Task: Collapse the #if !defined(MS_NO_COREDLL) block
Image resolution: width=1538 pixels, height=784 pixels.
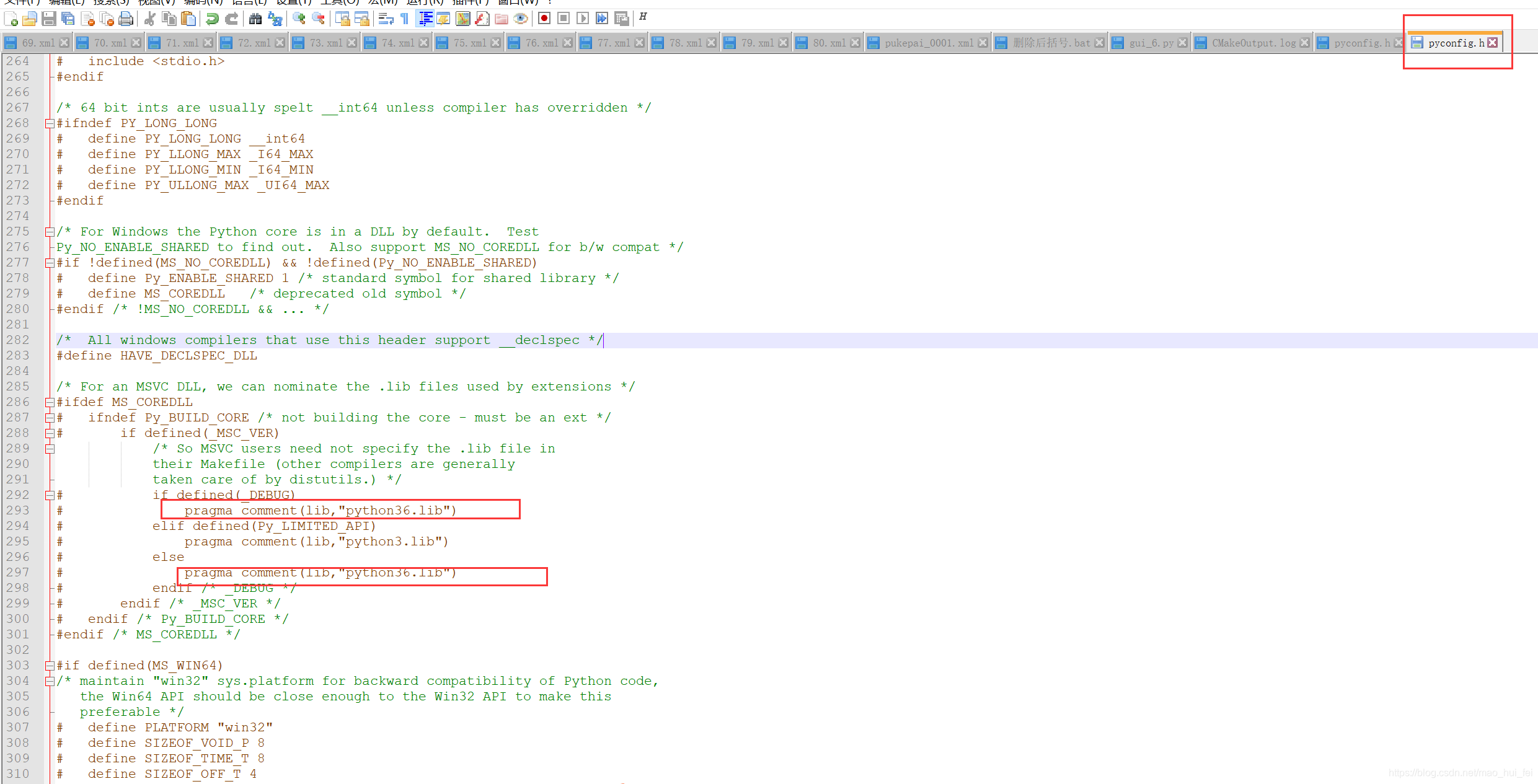Action: (x=50, y=263)
